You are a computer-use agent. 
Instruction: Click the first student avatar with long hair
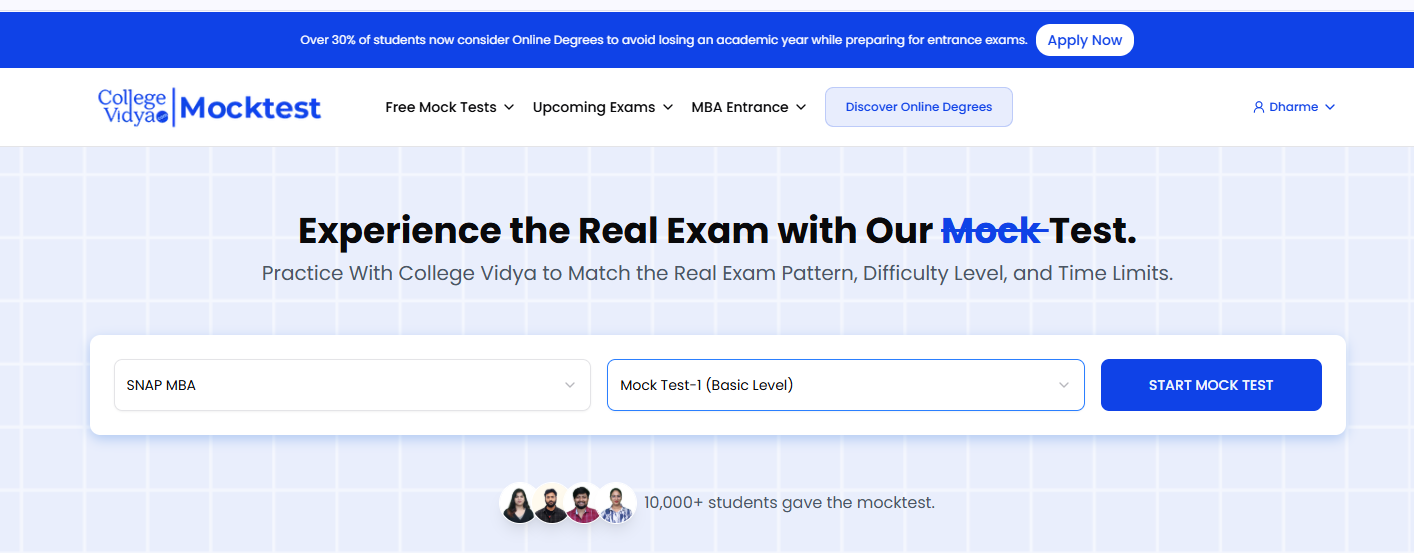(519, 503)
